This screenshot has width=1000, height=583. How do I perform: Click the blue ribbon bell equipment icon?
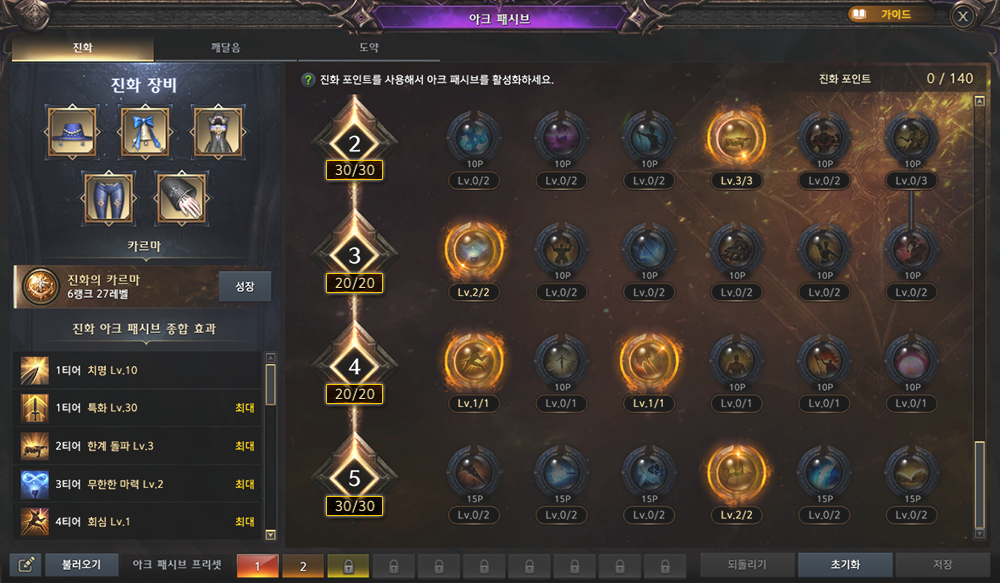pos(145,133)
